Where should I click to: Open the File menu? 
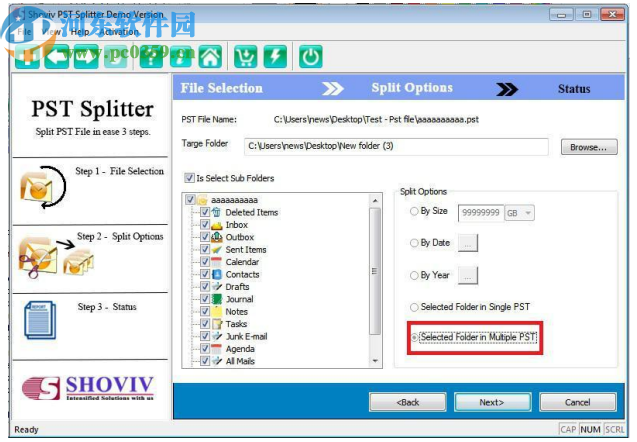pyautogui.click(x=24, y=31)
